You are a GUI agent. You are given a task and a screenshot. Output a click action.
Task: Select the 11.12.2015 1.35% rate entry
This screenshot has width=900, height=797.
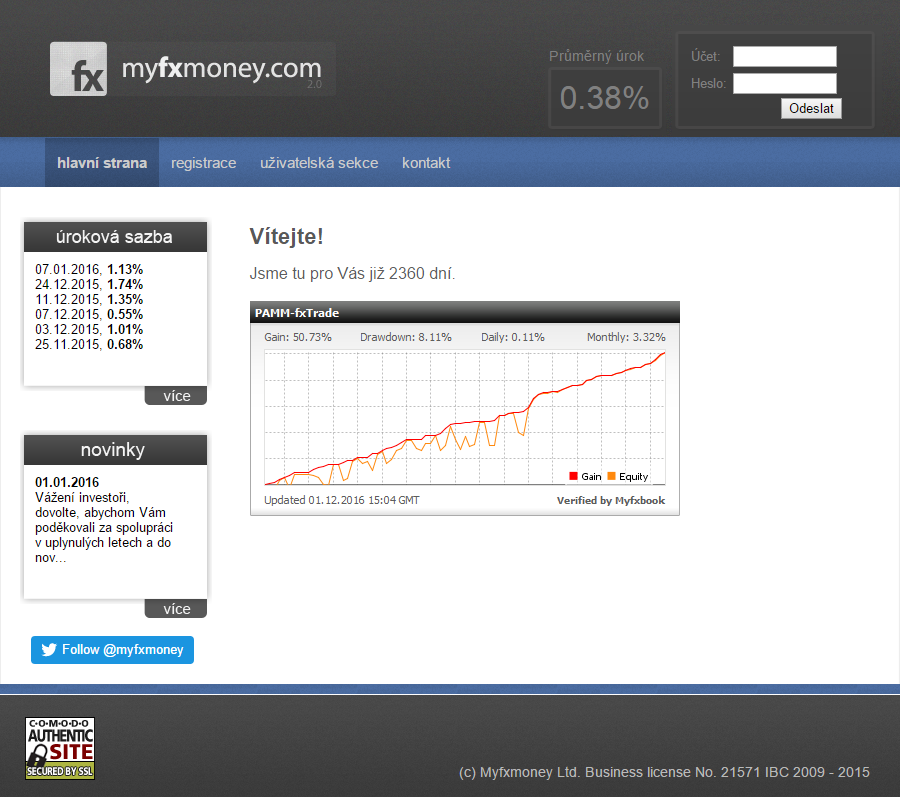(89, 299)
